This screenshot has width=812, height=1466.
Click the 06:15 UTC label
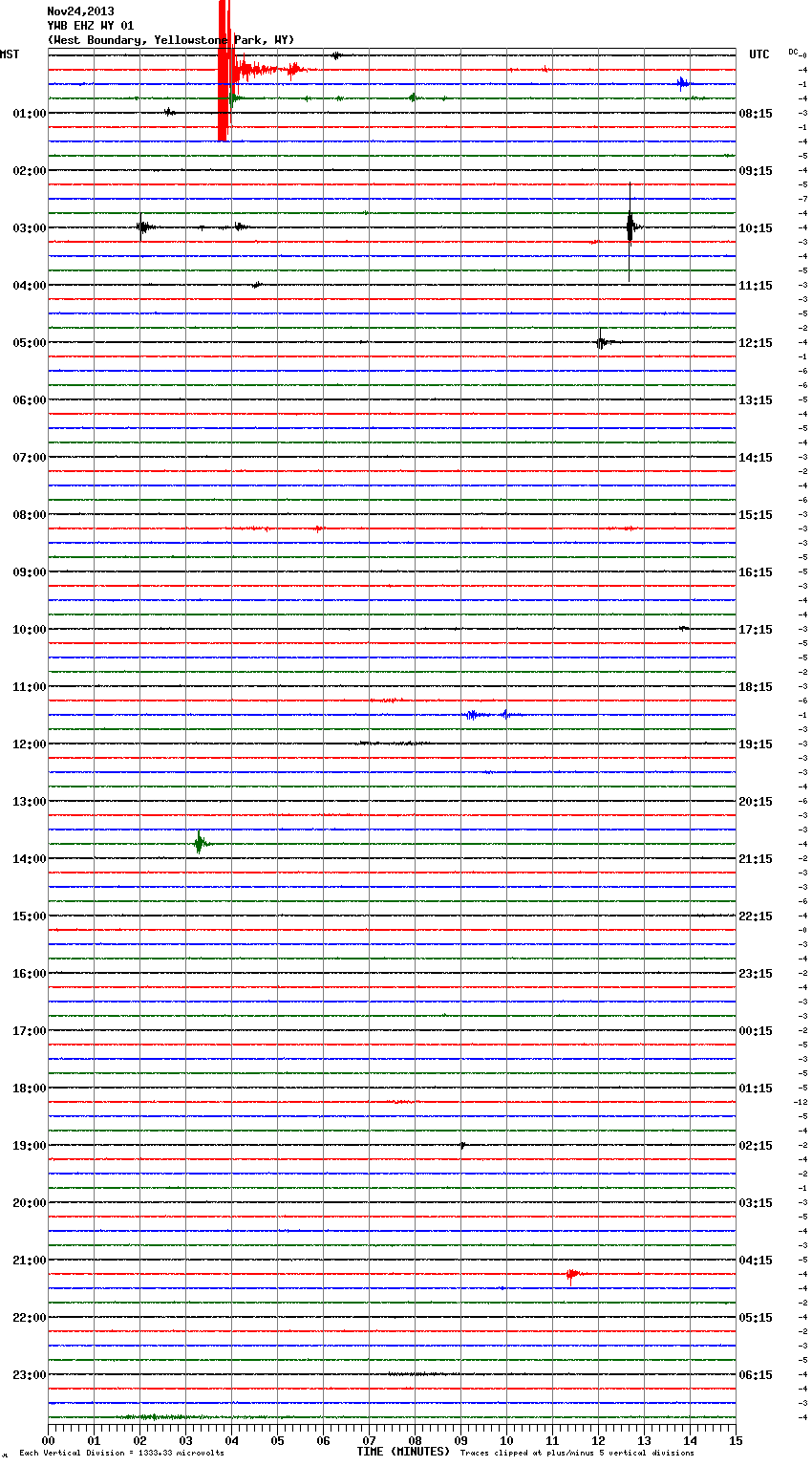pos(756,1374)
